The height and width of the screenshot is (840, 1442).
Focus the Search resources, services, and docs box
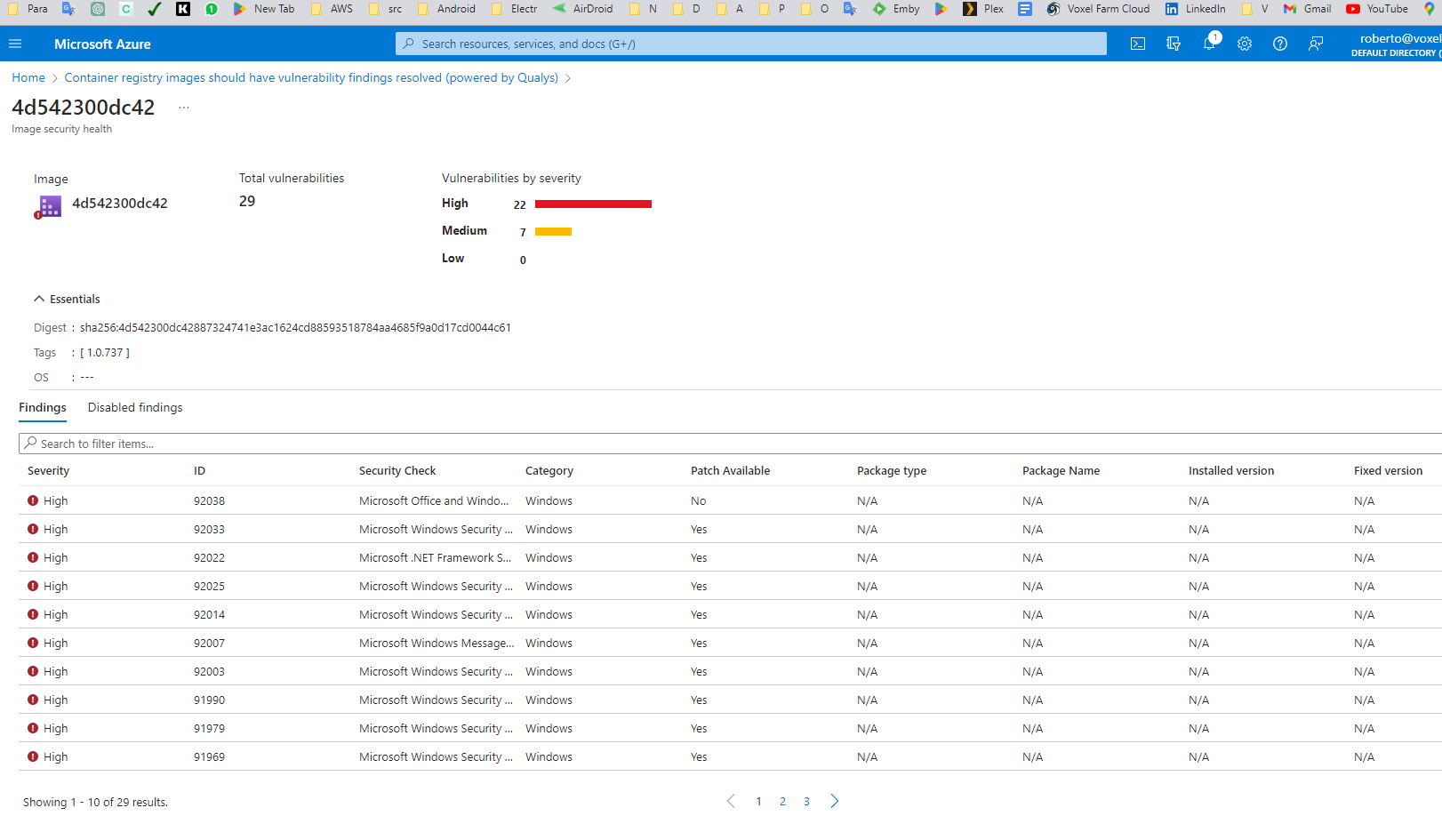pyautogui.click(x=751, y=44)
